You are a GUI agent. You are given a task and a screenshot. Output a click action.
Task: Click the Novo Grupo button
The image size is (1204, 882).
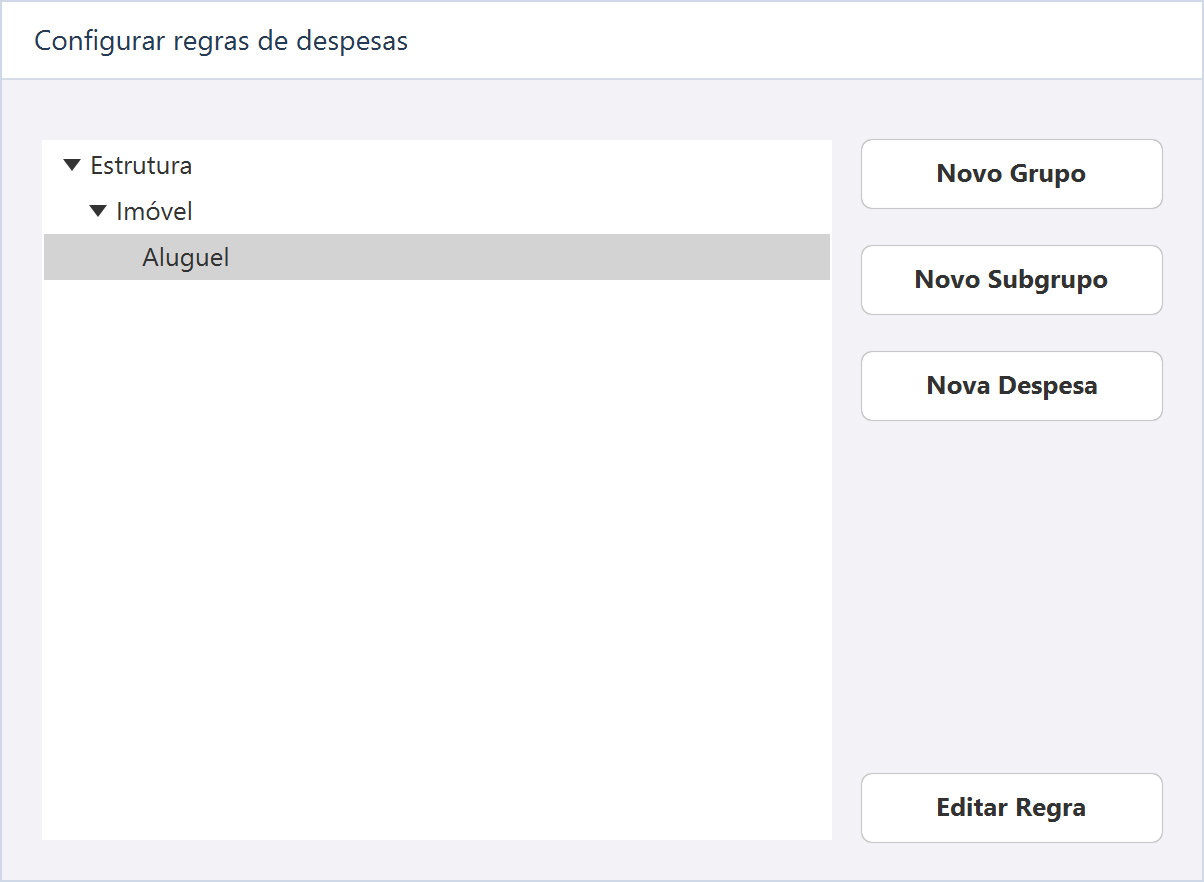[1011, 174]
